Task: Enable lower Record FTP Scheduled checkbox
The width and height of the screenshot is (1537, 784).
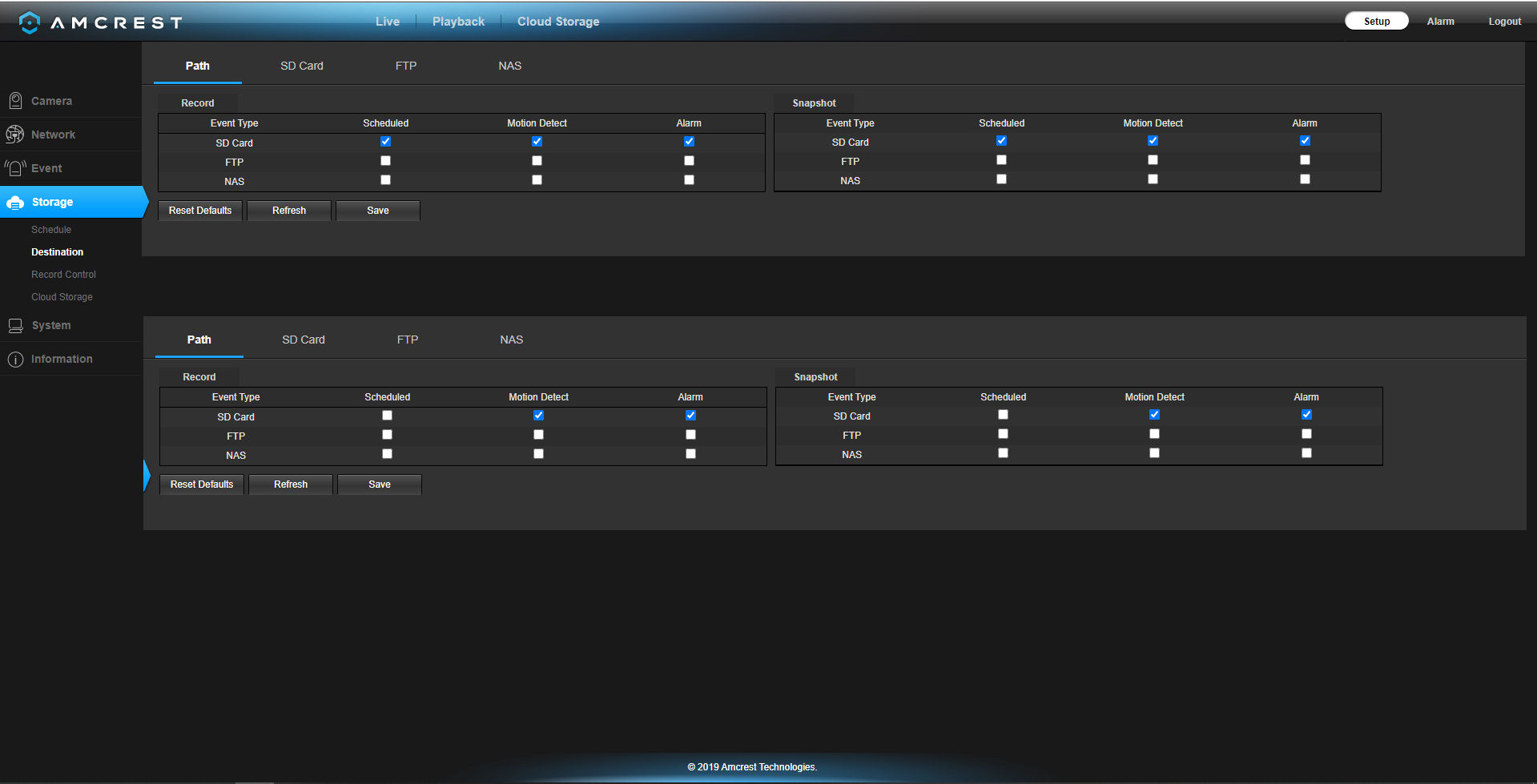Action: (387, 435)
